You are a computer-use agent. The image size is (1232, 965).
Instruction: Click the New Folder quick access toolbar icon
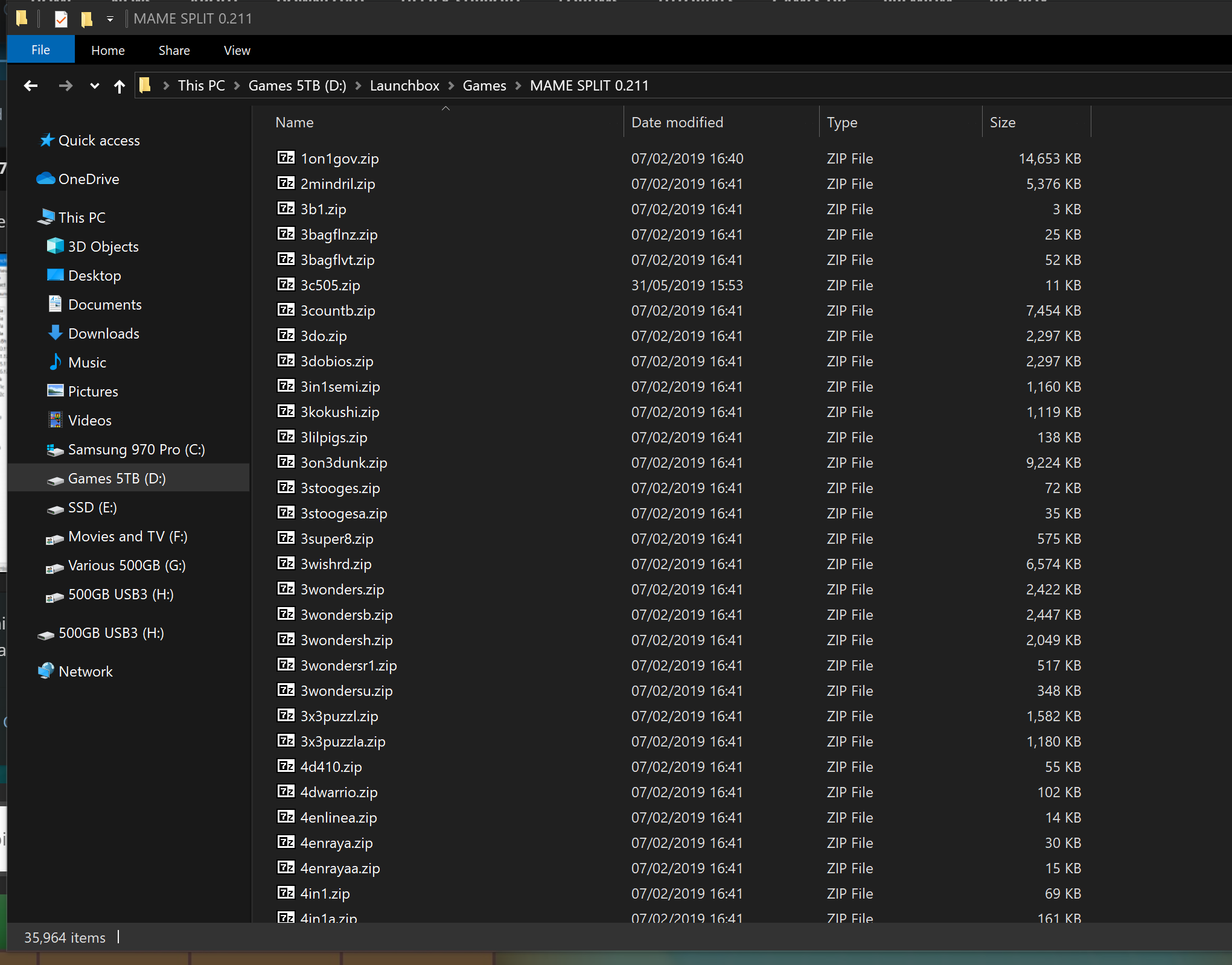[x=87, y=19]
